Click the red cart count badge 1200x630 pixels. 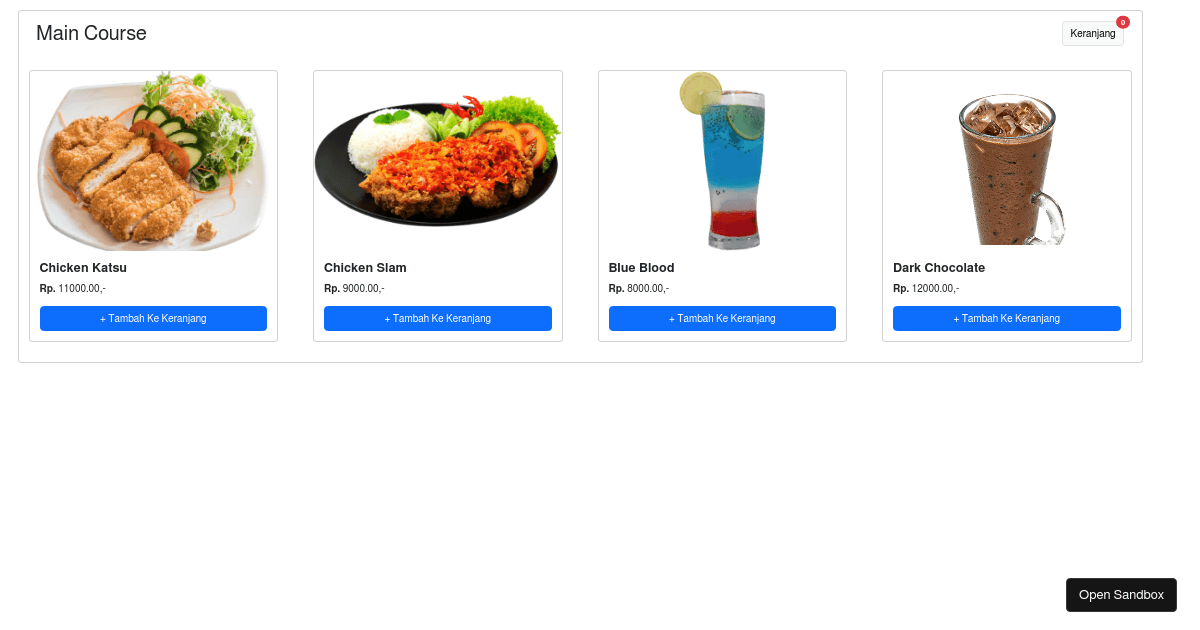[1123, 22]
